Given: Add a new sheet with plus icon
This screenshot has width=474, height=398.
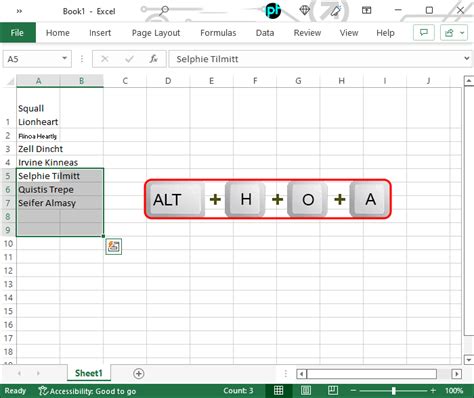Looking at the screenshot, I should point(139,374).
